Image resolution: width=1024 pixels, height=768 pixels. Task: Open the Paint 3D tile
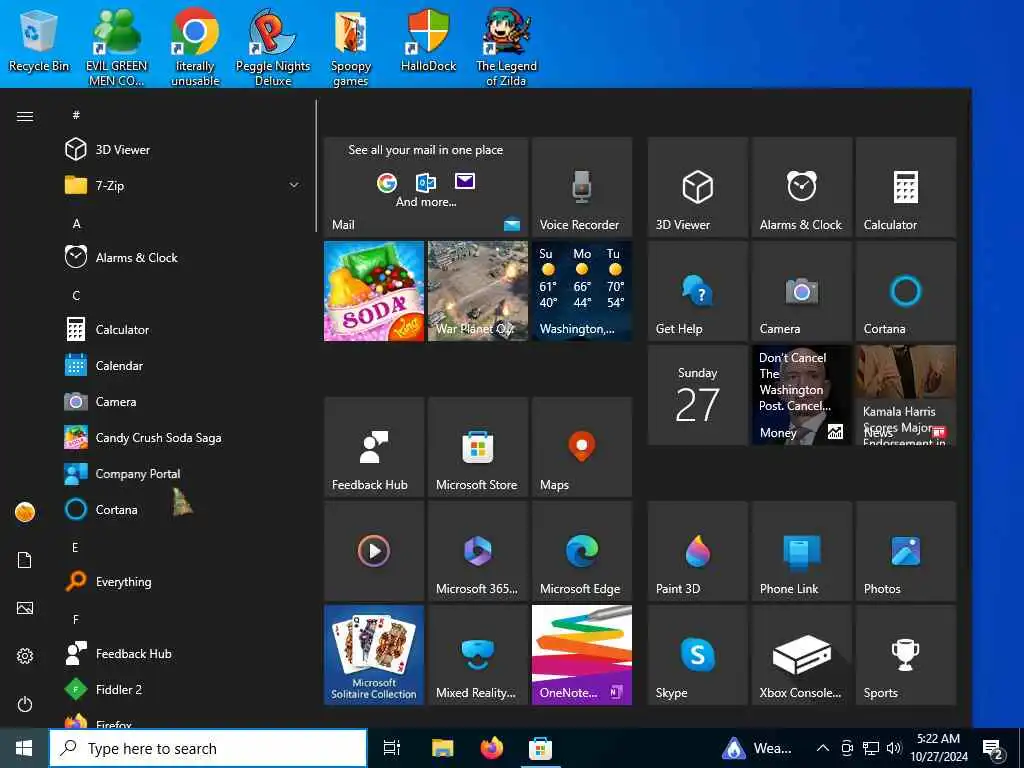click(697, 551)
